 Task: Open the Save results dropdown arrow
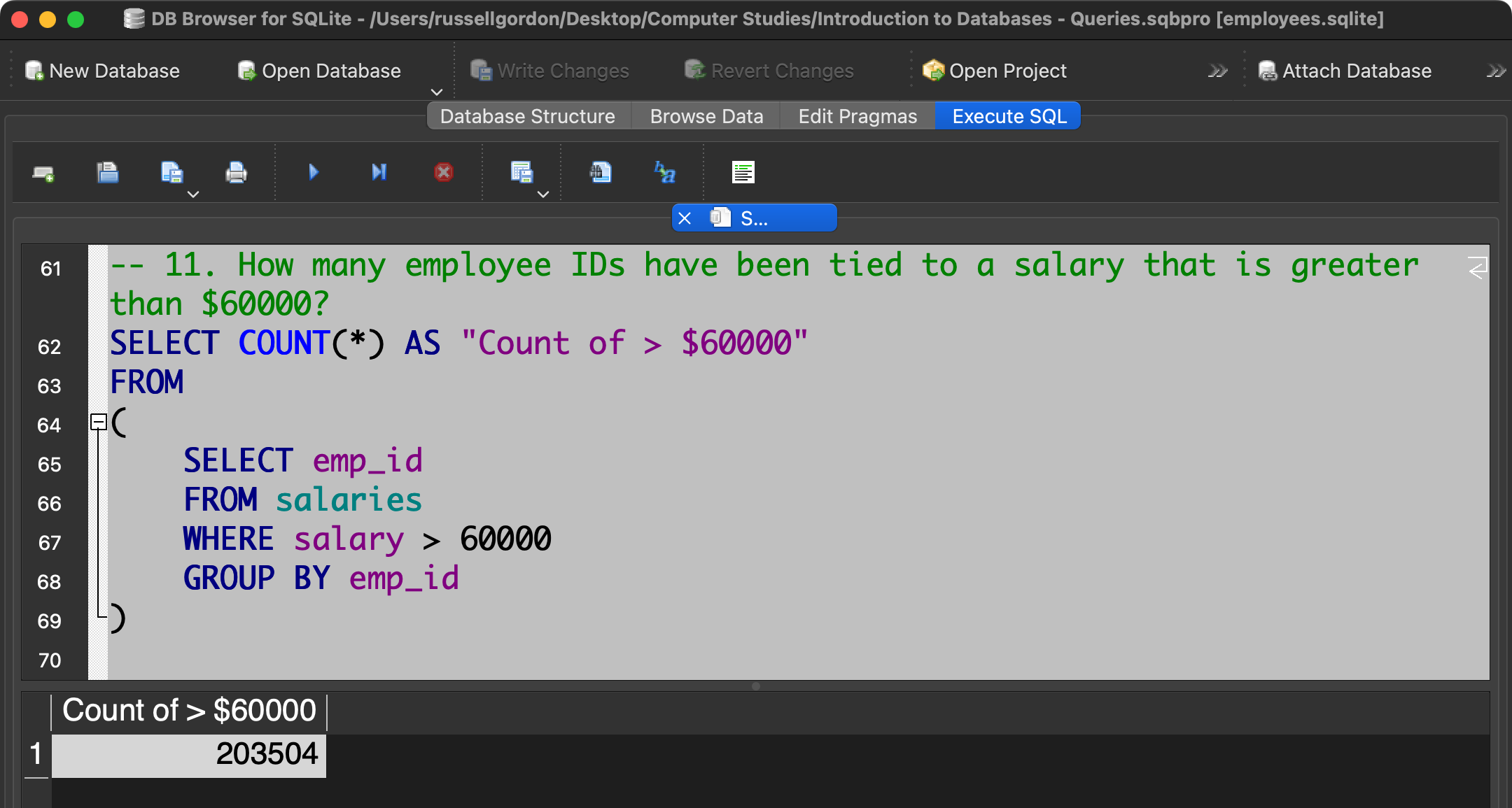click(543, 194)
